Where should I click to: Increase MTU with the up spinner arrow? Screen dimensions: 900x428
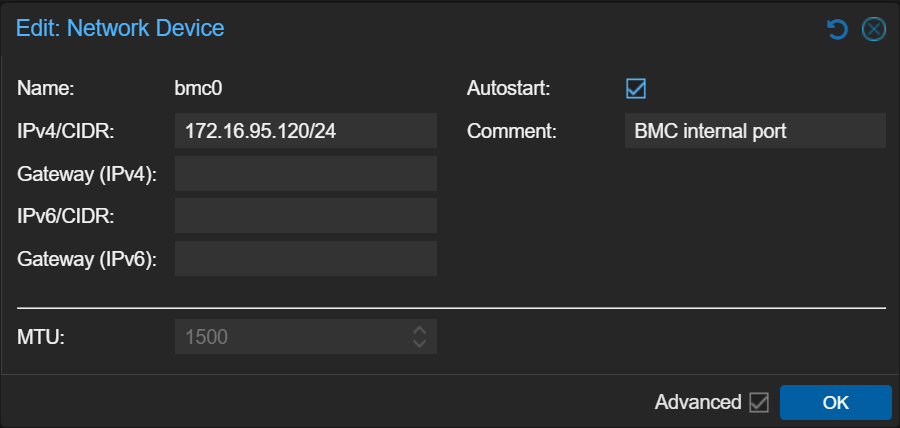click(x=420, y=331)
